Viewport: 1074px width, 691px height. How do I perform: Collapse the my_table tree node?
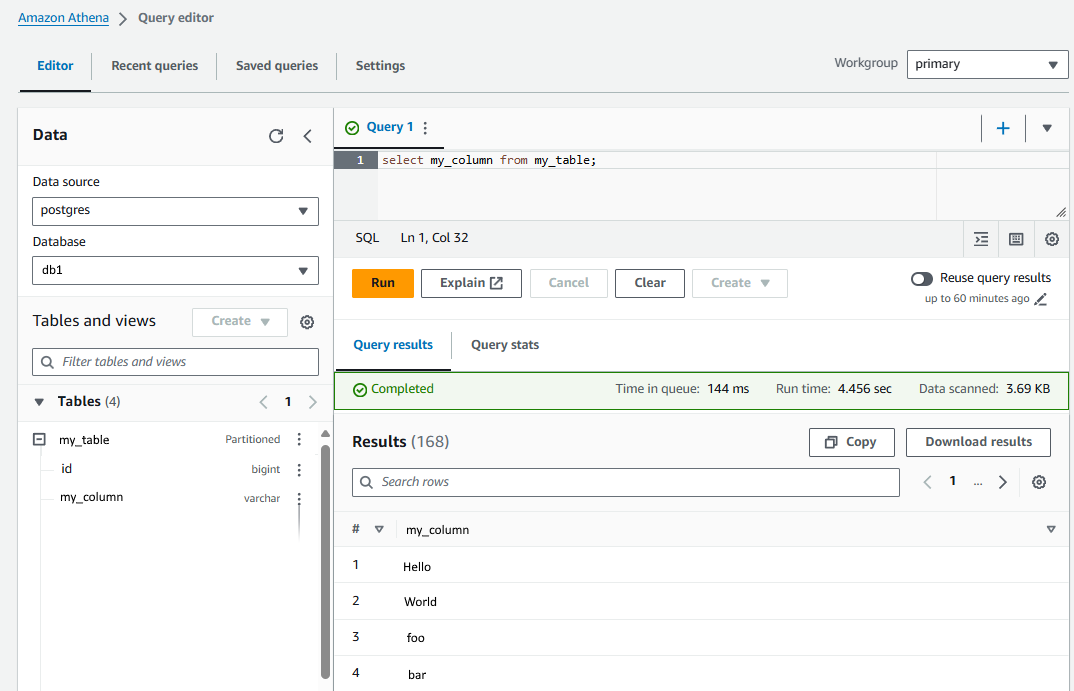(x=40, y=439)
